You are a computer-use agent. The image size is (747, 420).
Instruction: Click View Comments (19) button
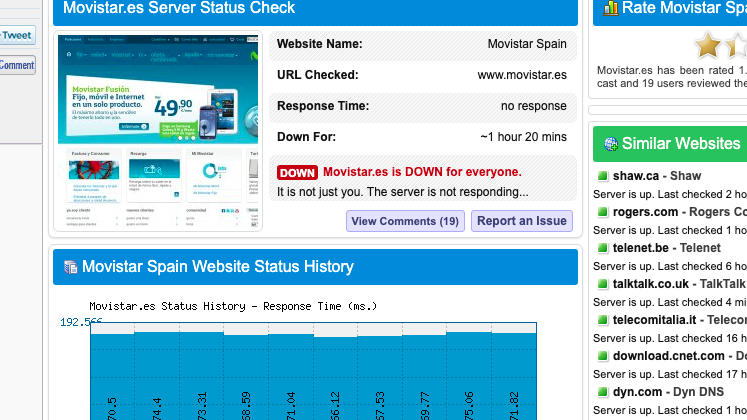(405, 221)
